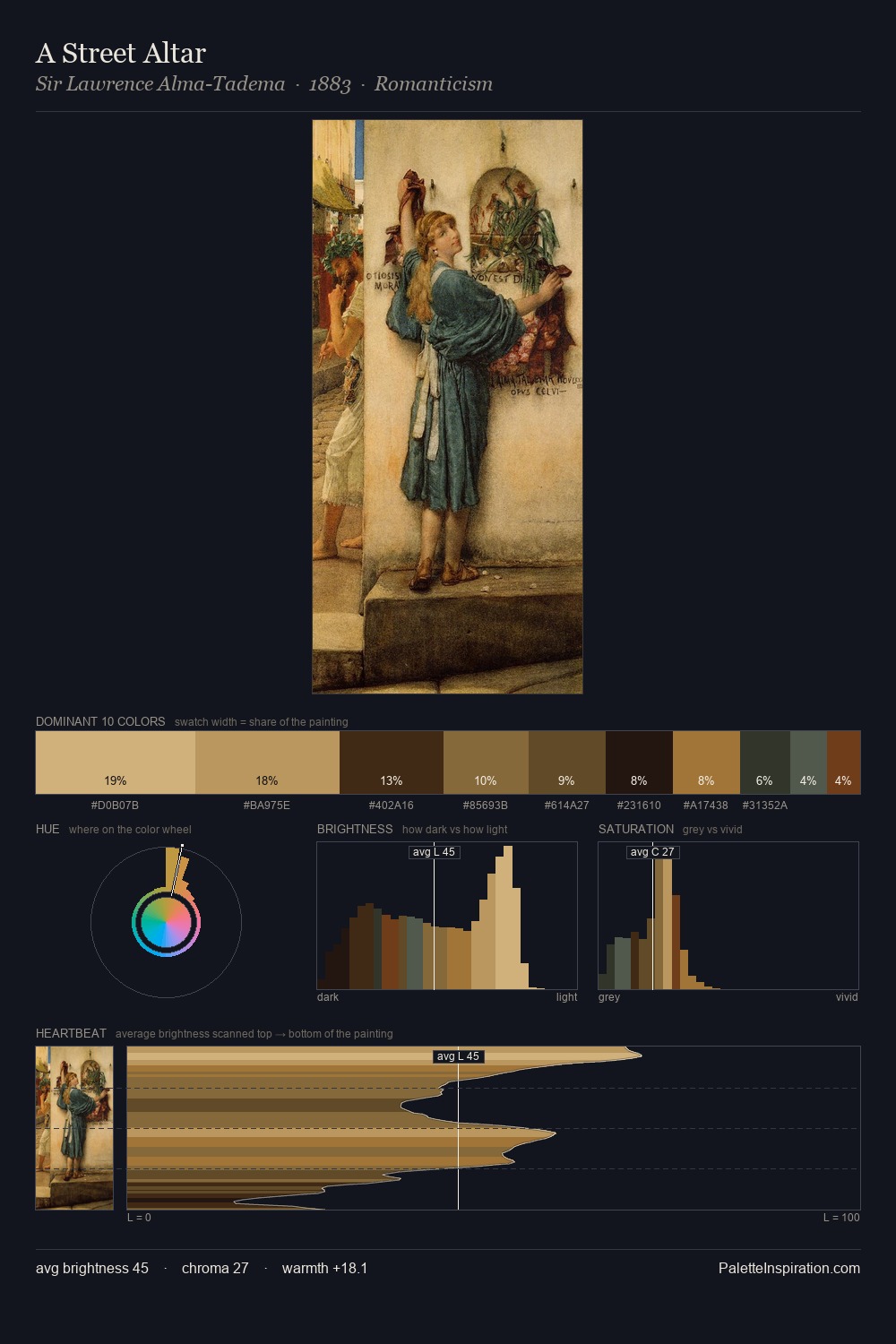Viewport: 896px width, 1344px height.
Task: Click artist name Sir Lawrence Alma-Tadema
Action: coord(160,84)
